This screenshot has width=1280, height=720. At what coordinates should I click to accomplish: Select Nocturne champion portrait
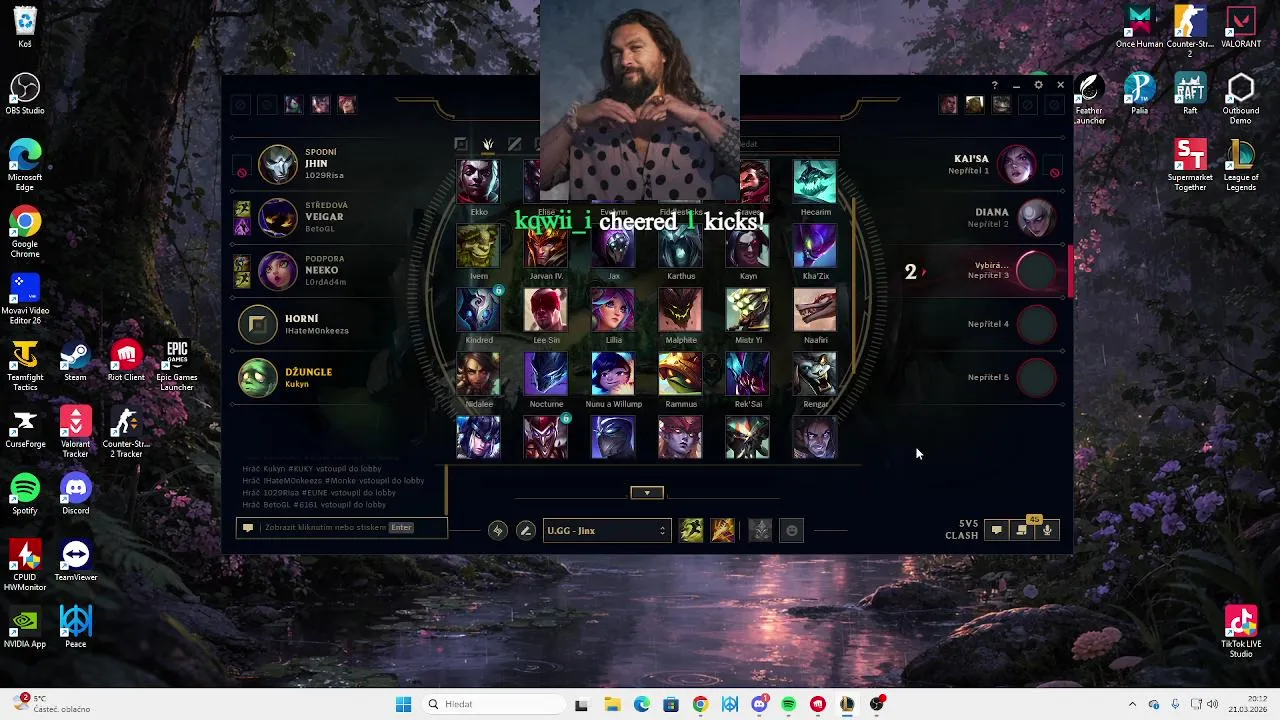point(546,374)
